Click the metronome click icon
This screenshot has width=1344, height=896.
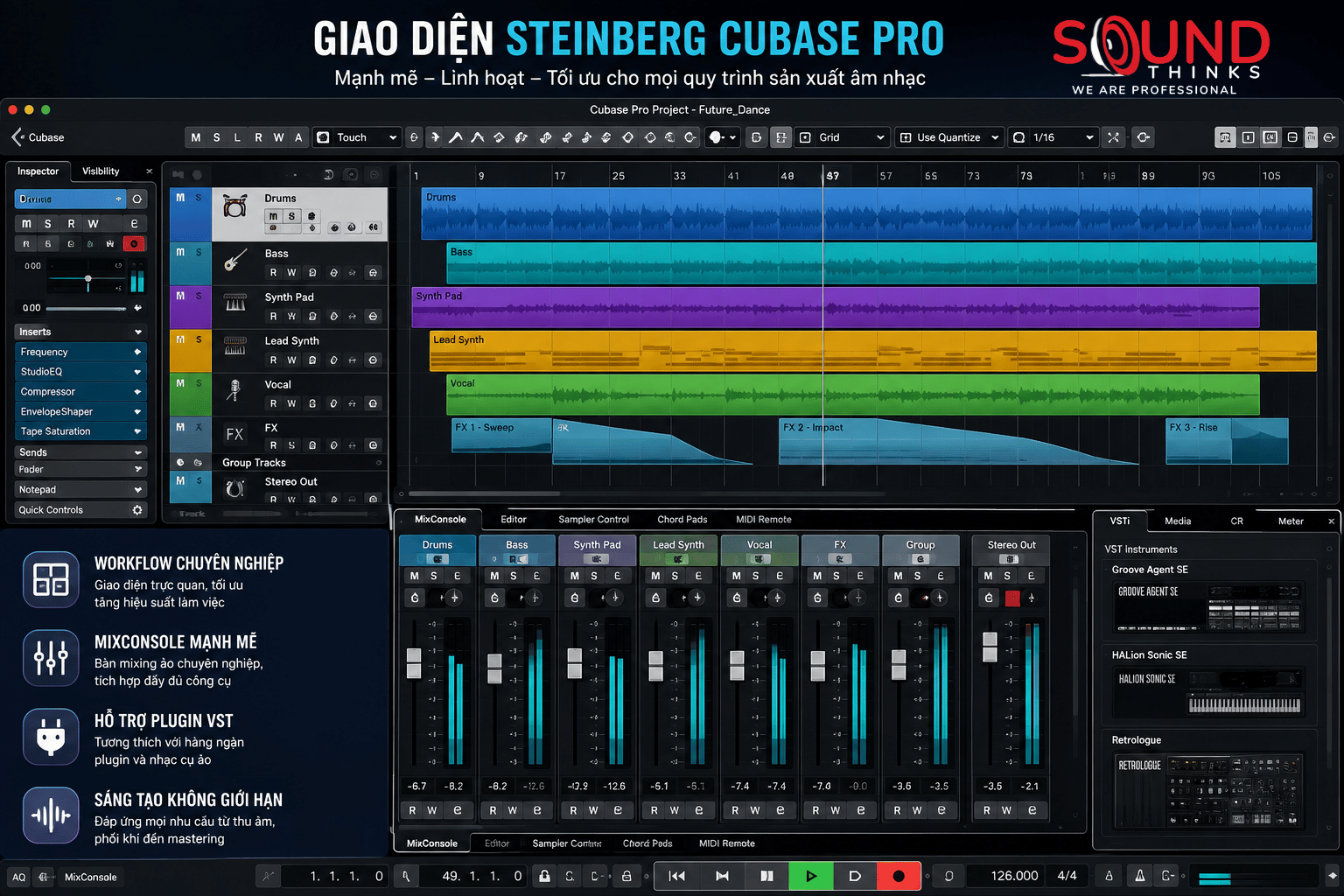(1140, 876)
